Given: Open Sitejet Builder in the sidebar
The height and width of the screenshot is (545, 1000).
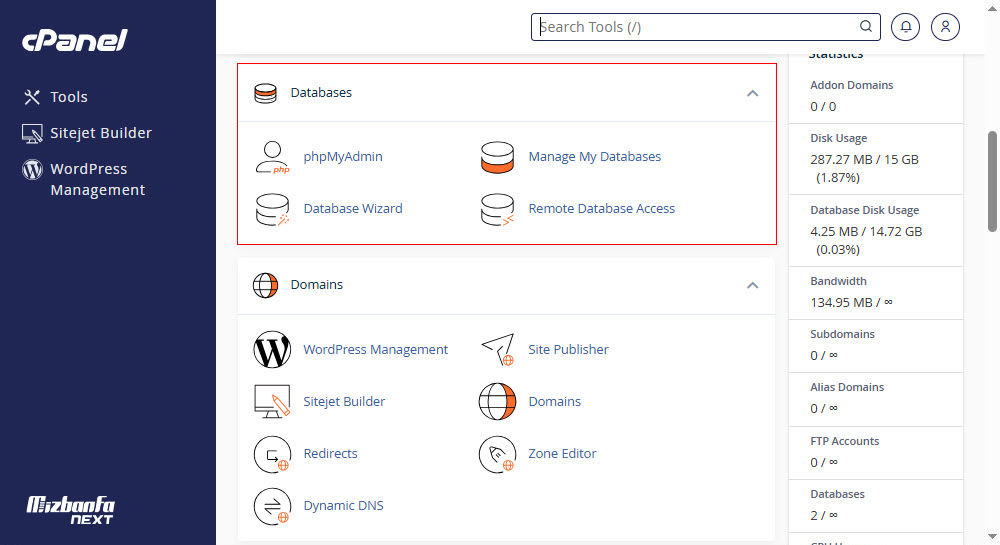Looking at the screenshot, I should (x=101, y=133).
